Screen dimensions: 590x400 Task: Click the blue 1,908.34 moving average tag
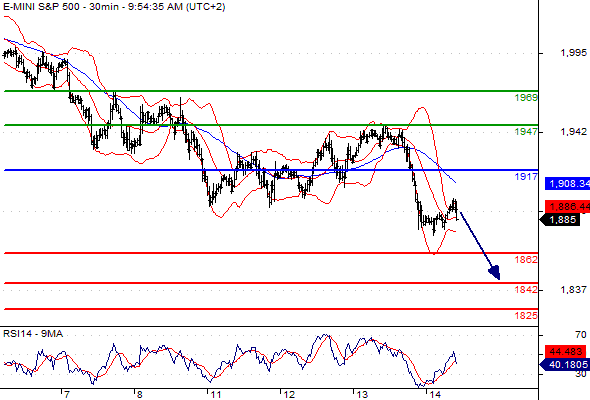568,184
